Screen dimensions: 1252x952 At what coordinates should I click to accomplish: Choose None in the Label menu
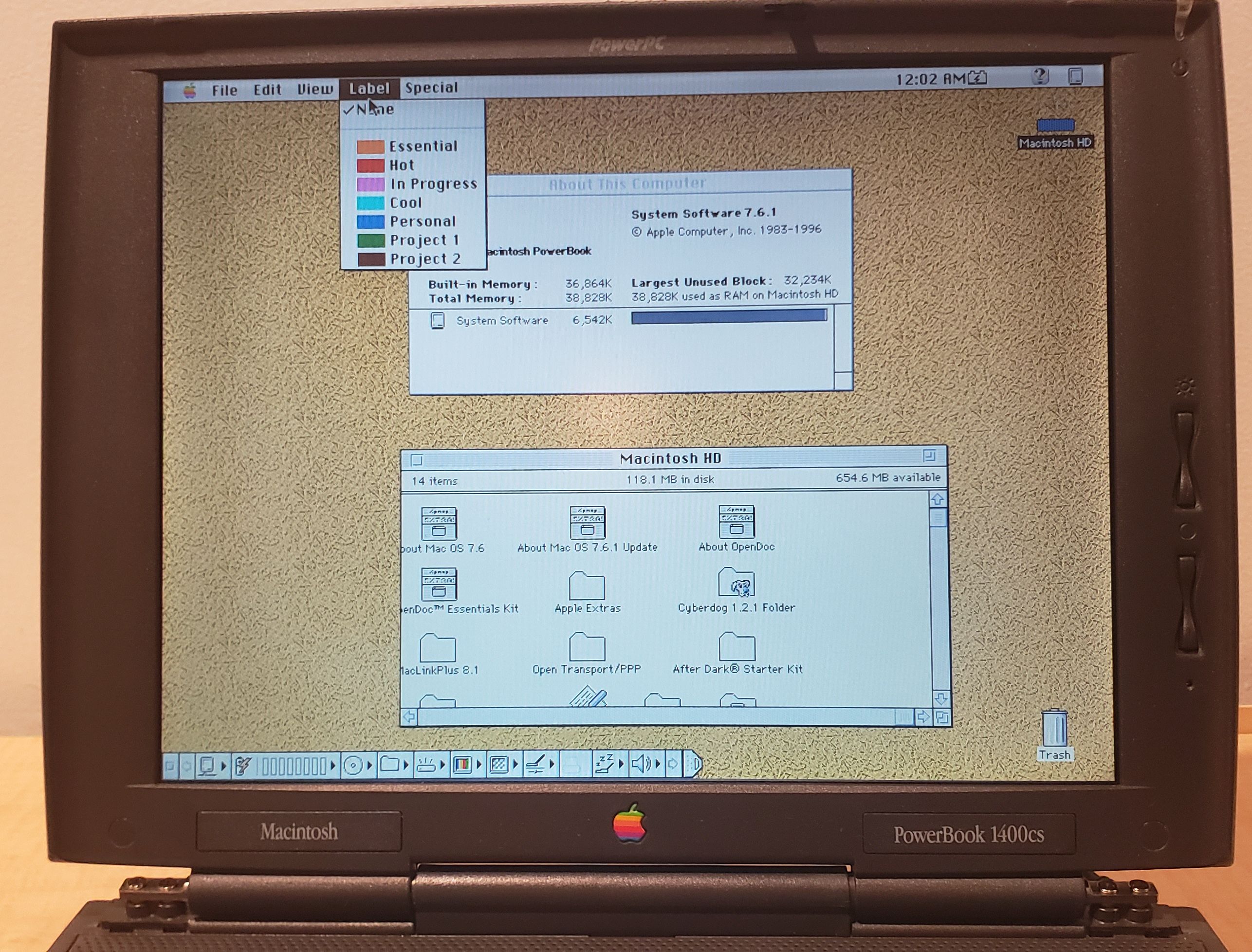click(x=413, y=110)
